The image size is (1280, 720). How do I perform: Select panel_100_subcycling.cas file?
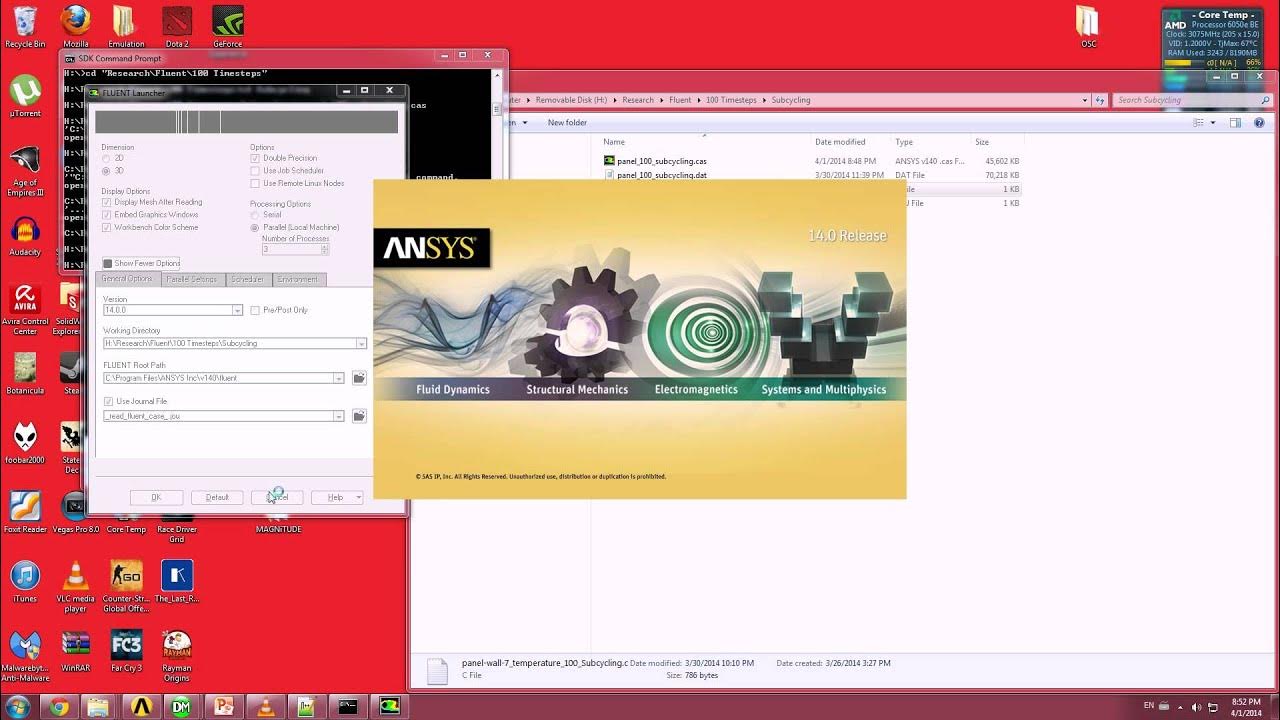pyautogui.click(x=662, y=161)
